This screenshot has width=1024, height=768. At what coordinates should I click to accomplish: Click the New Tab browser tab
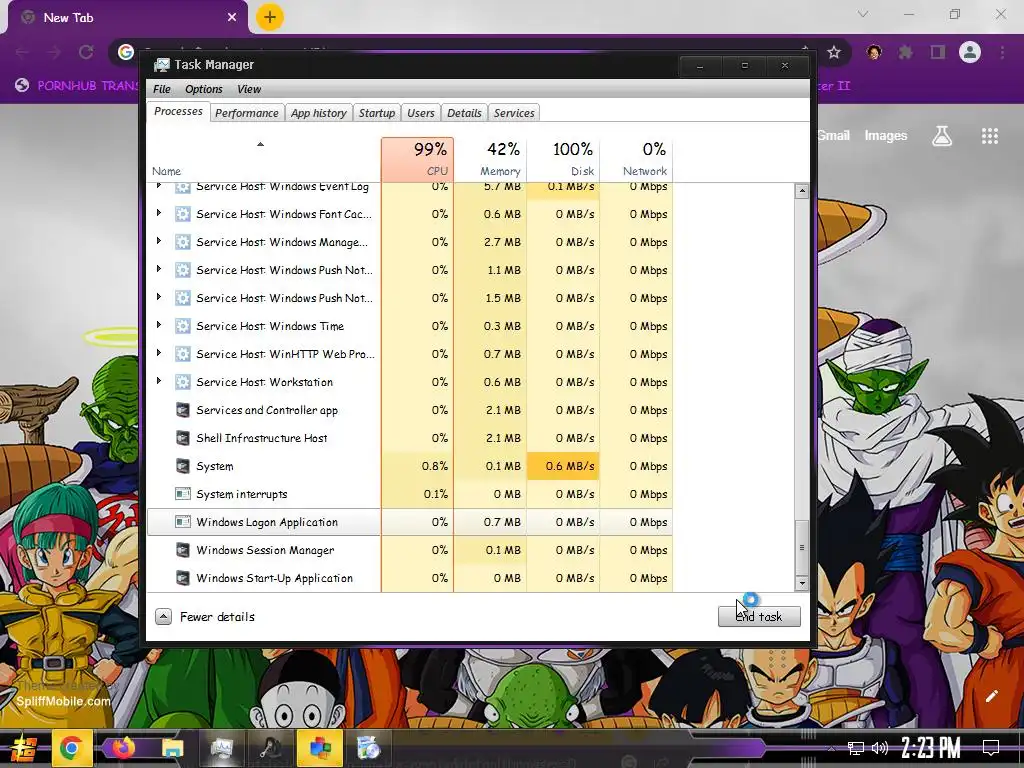[x=127, y=18]
